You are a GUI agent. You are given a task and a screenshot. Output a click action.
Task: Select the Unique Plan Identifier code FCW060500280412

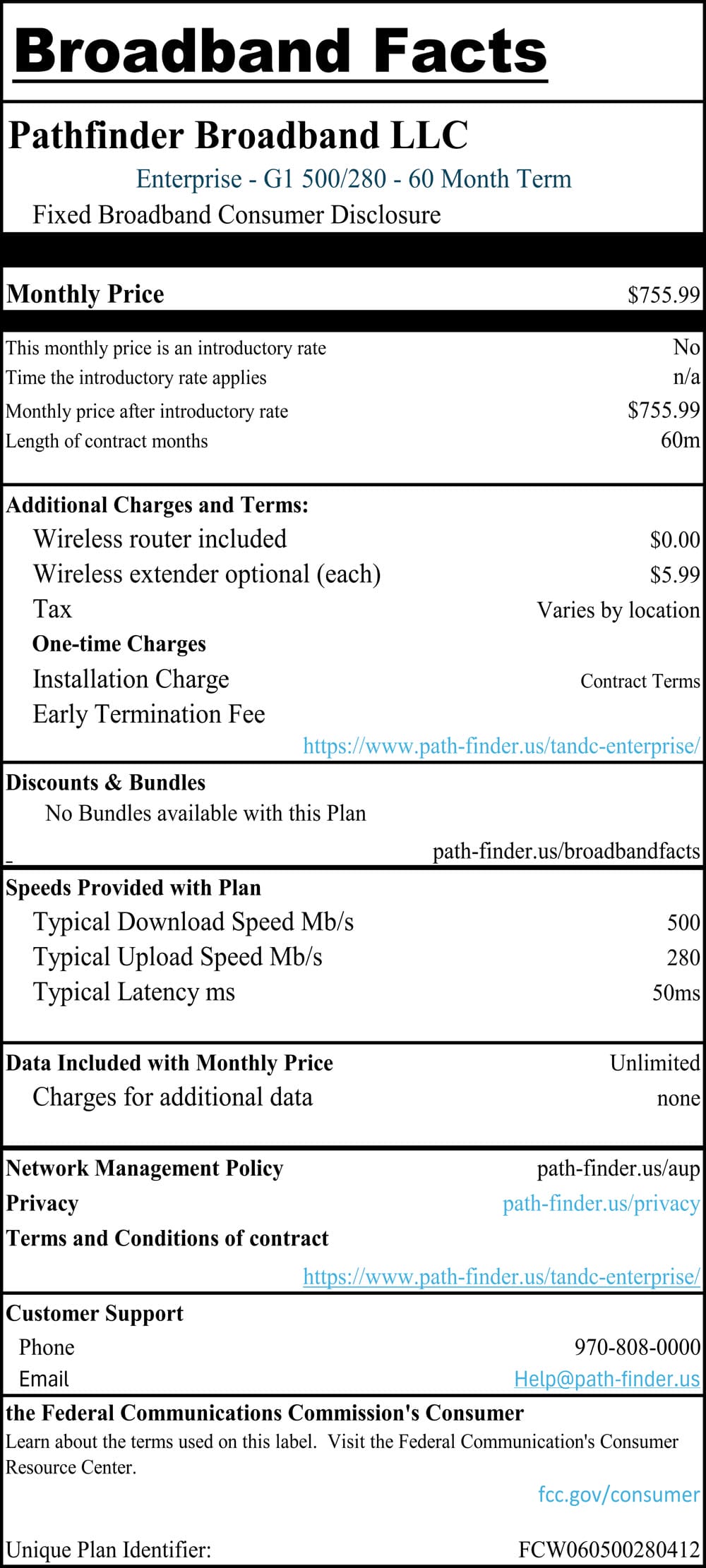click(x=609, y=1550)
